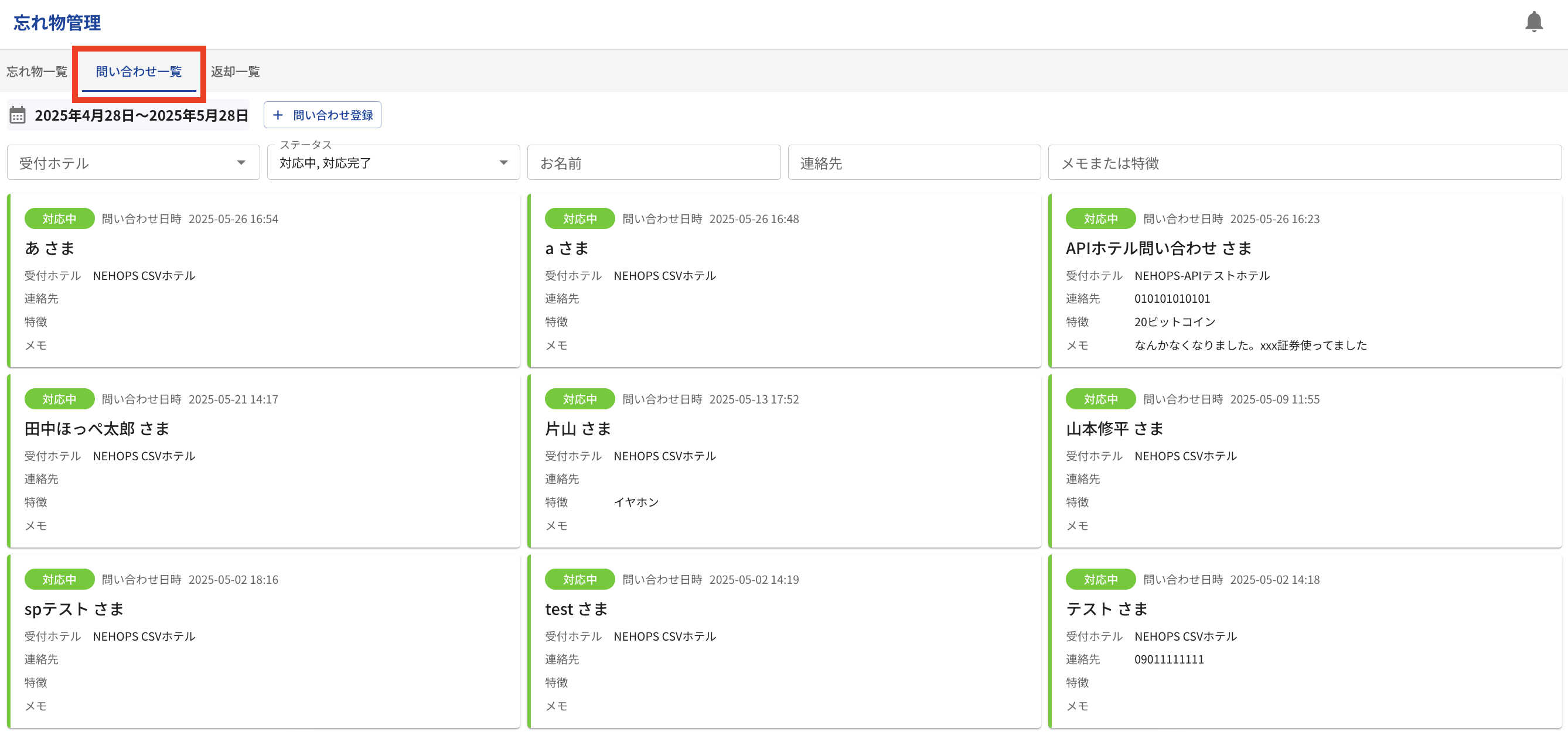Expand the ステータス dropdown arrow

[503, 162]
